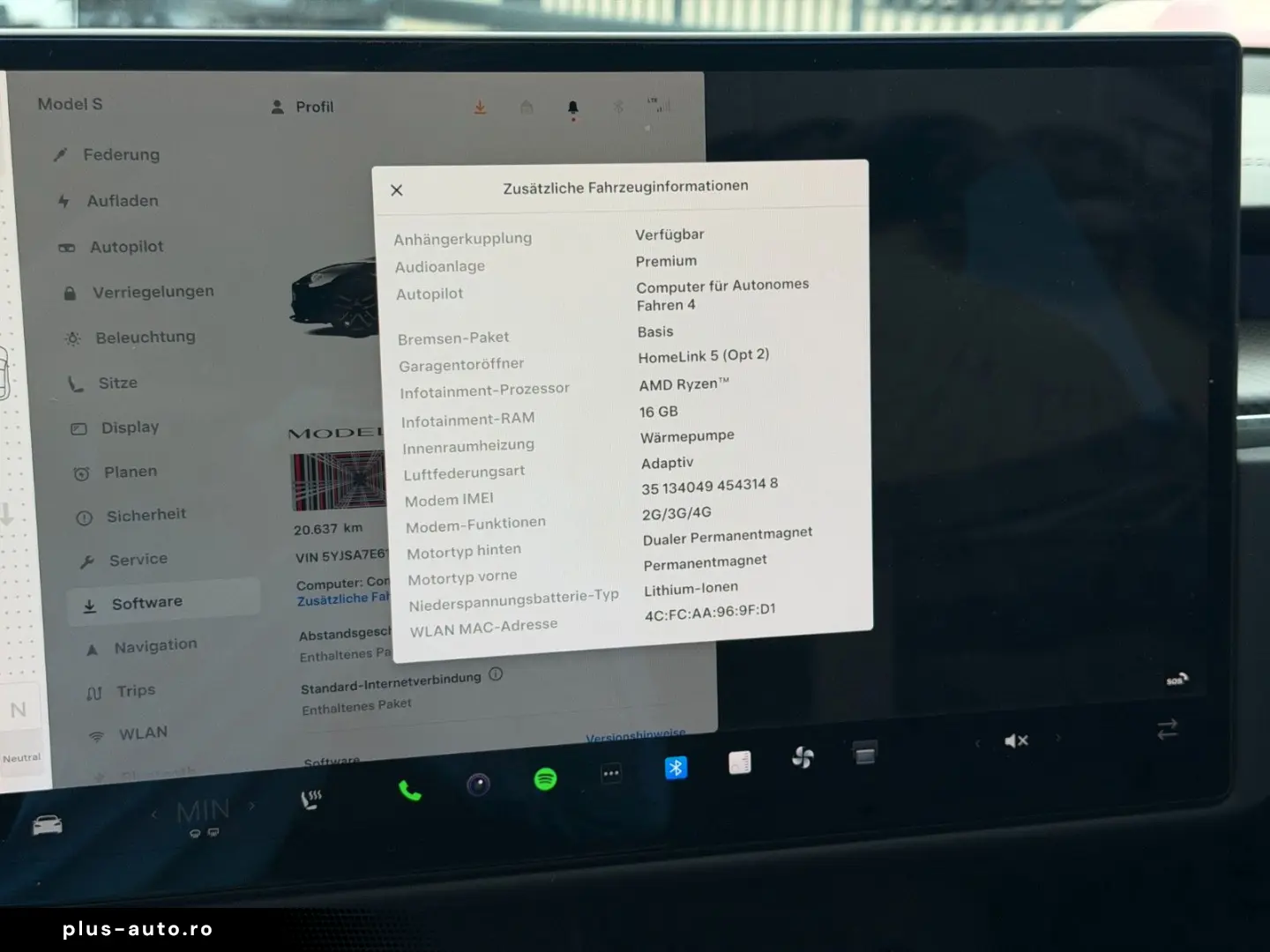Show info for Standard-Internetverbindung
The image size is (1270, 952).
tap(496, 674)
